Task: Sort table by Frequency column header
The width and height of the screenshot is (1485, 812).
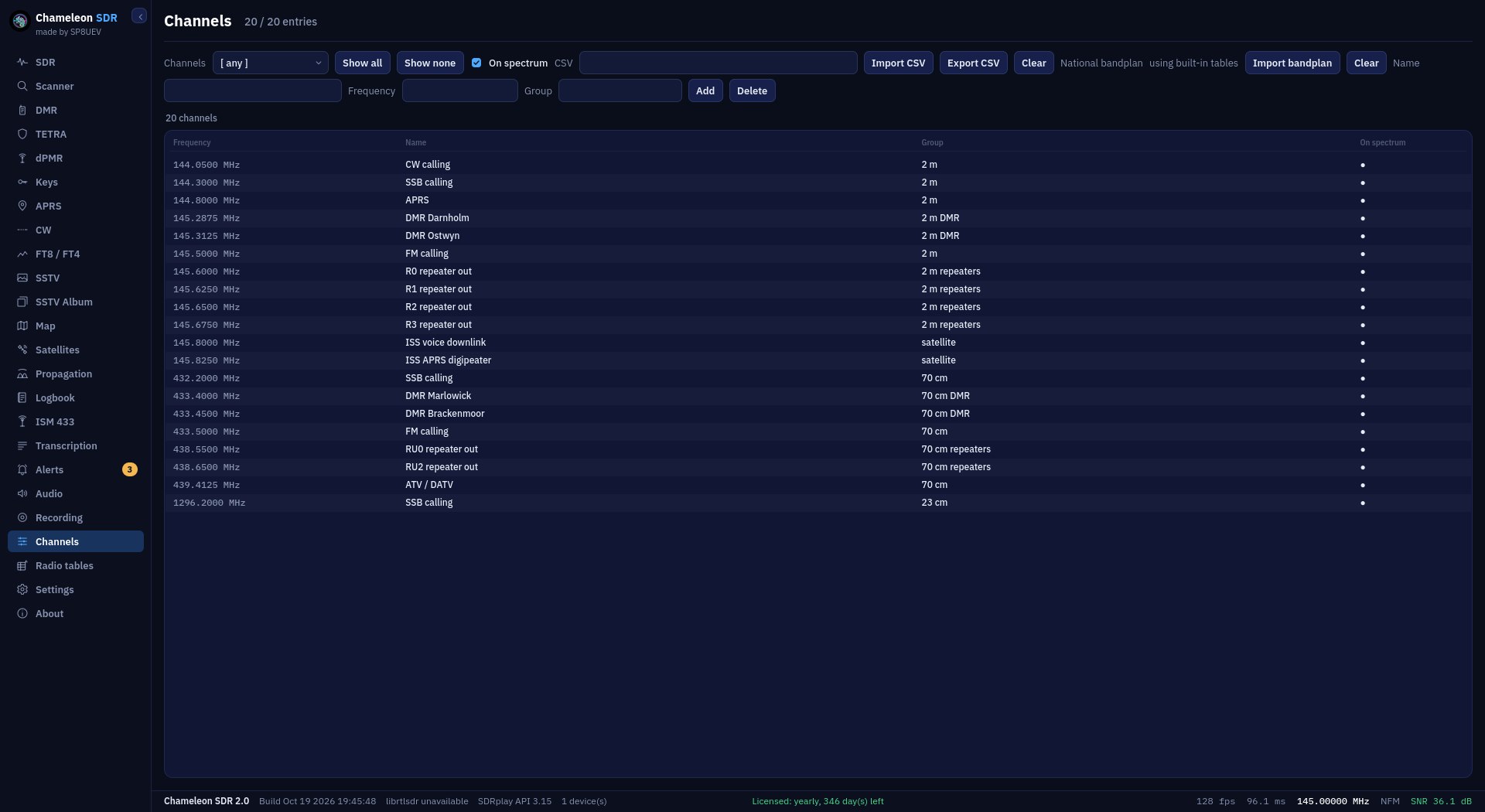Action: coord(192,143)
